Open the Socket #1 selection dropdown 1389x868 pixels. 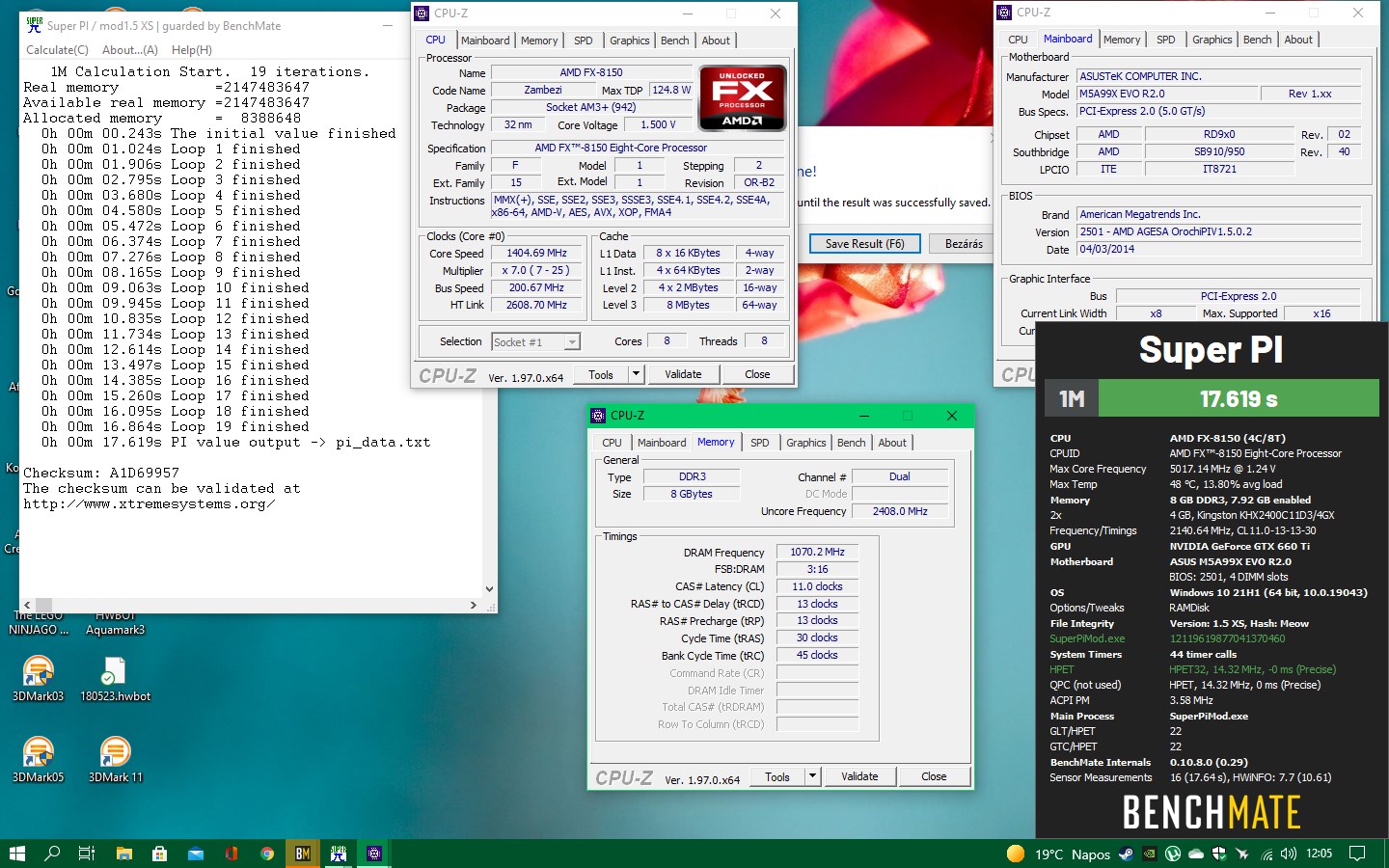[x=536, y=341]
